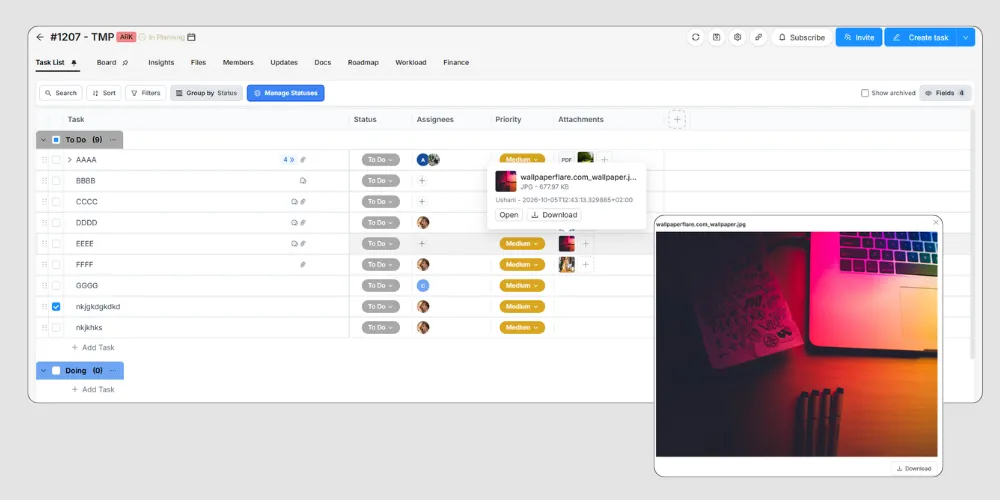This screenshot has height=500, width=1000.
Task: Click the attachment clip icon on AAAA row
Action: coord(304,160)
